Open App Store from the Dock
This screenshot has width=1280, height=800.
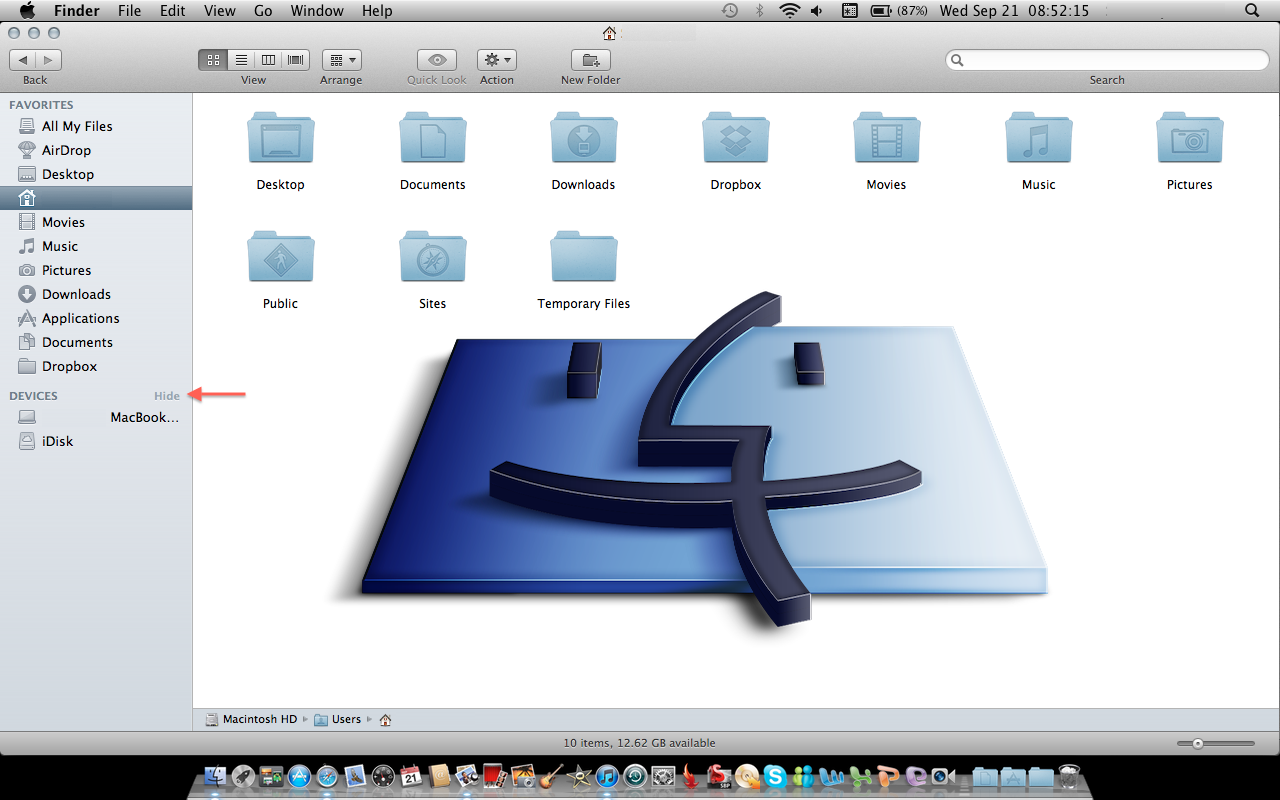point(299,776)
